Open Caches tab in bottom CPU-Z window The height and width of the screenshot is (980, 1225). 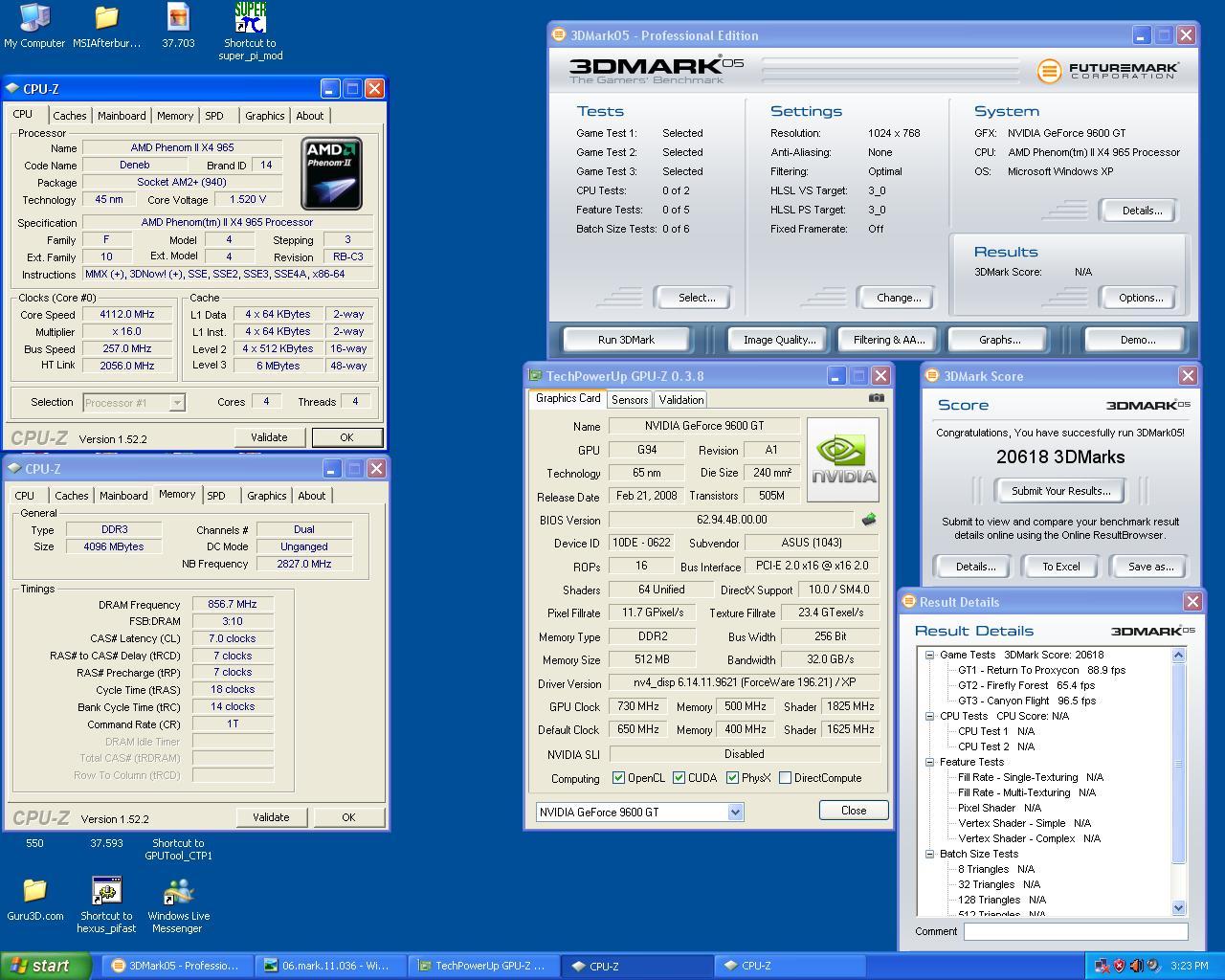coord(72,496)
